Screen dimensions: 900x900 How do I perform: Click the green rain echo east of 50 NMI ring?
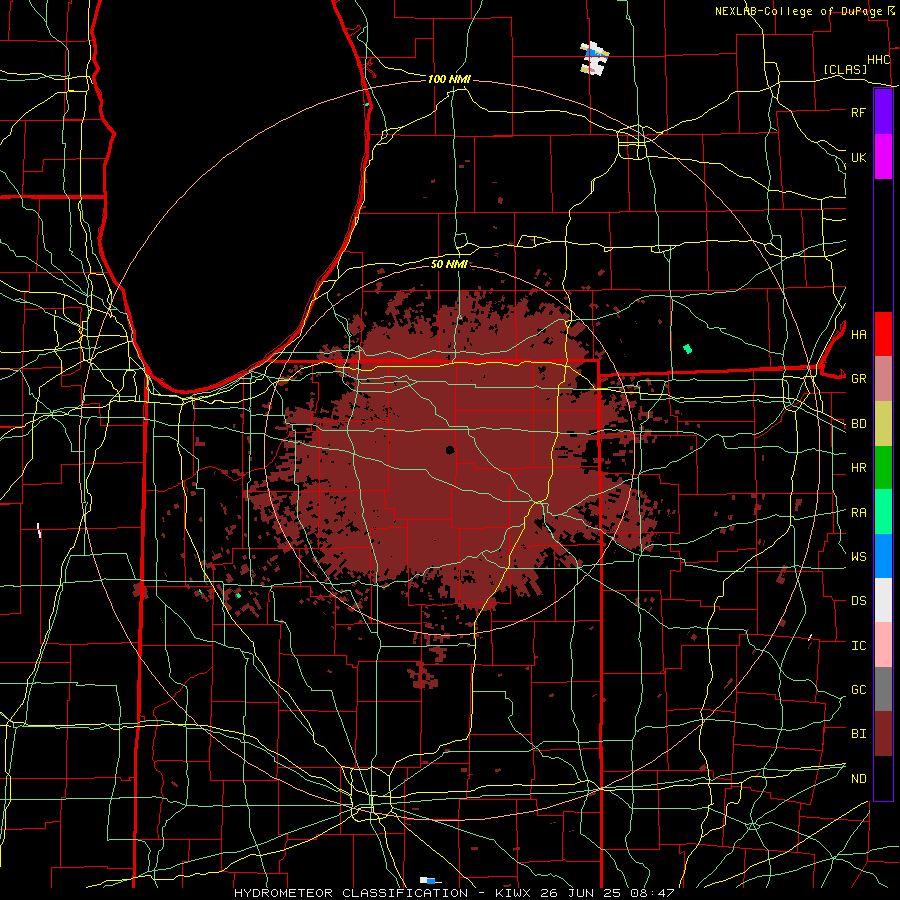pyautogui.click(x=687, y=348)
